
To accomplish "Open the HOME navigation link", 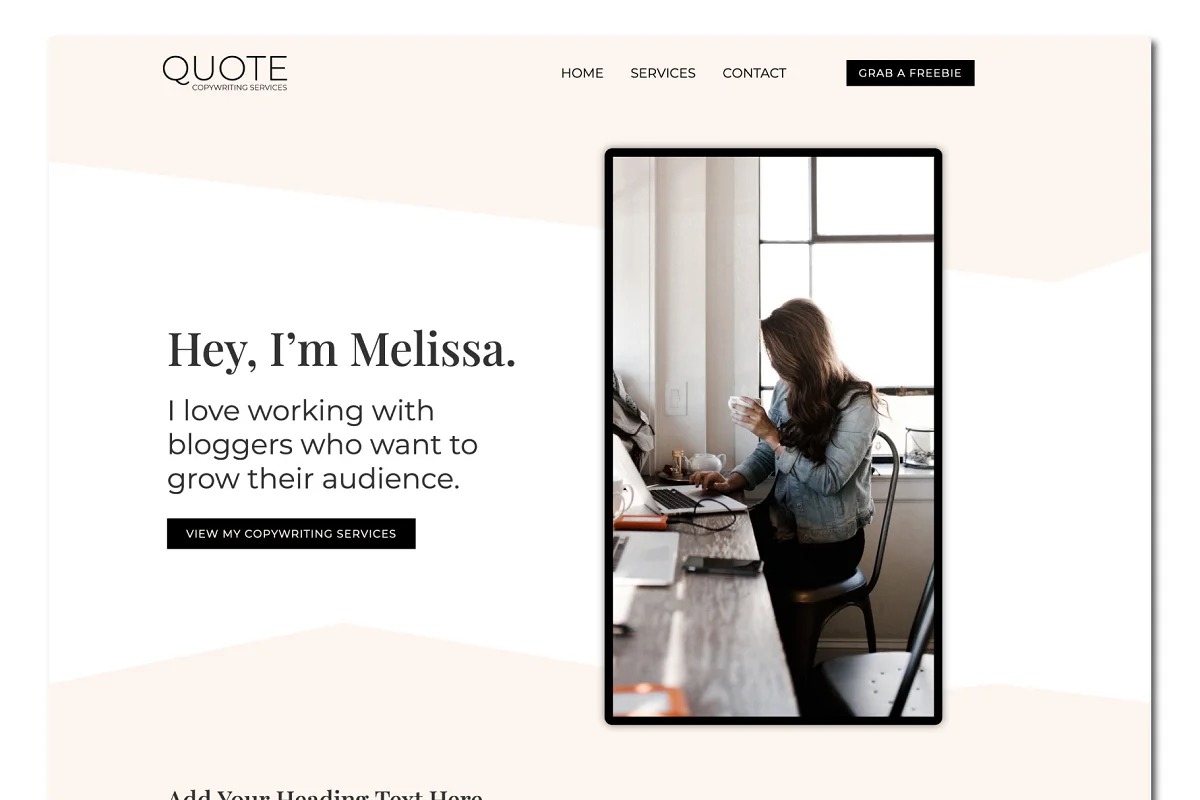I will tap(582, 73).
